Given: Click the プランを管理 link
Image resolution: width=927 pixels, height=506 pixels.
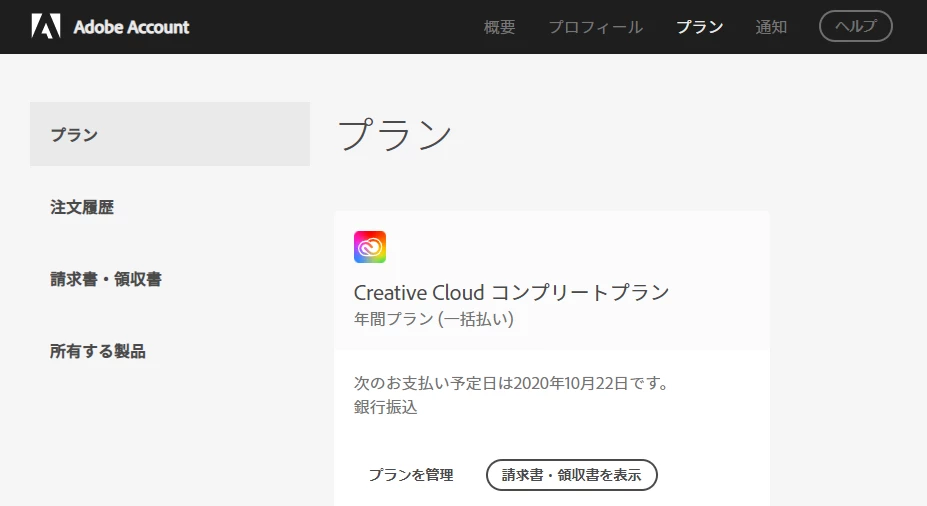Looking at the screenshot, I should point(411,475).
